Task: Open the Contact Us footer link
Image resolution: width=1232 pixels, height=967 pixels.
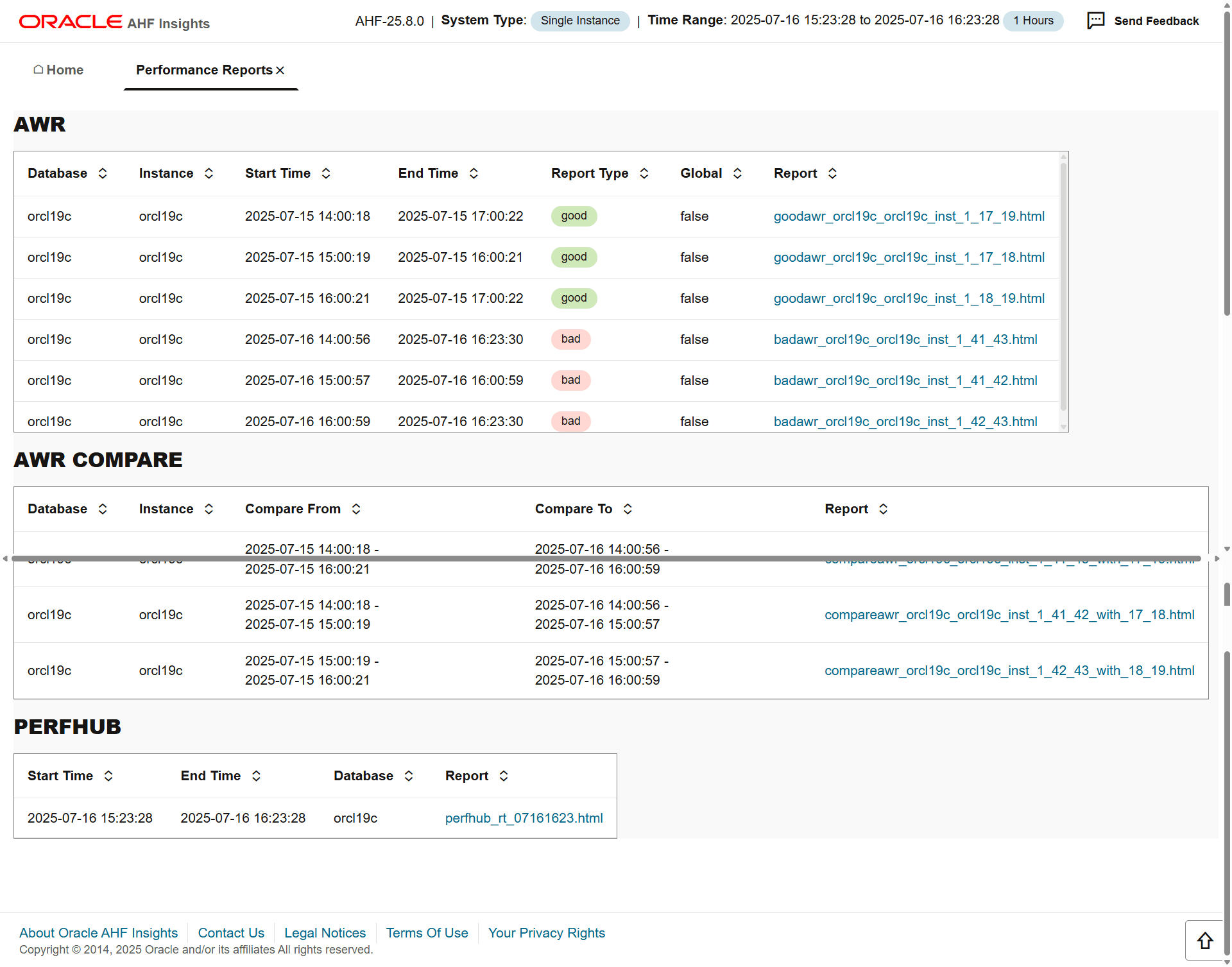Action: [x=231, y=933]
